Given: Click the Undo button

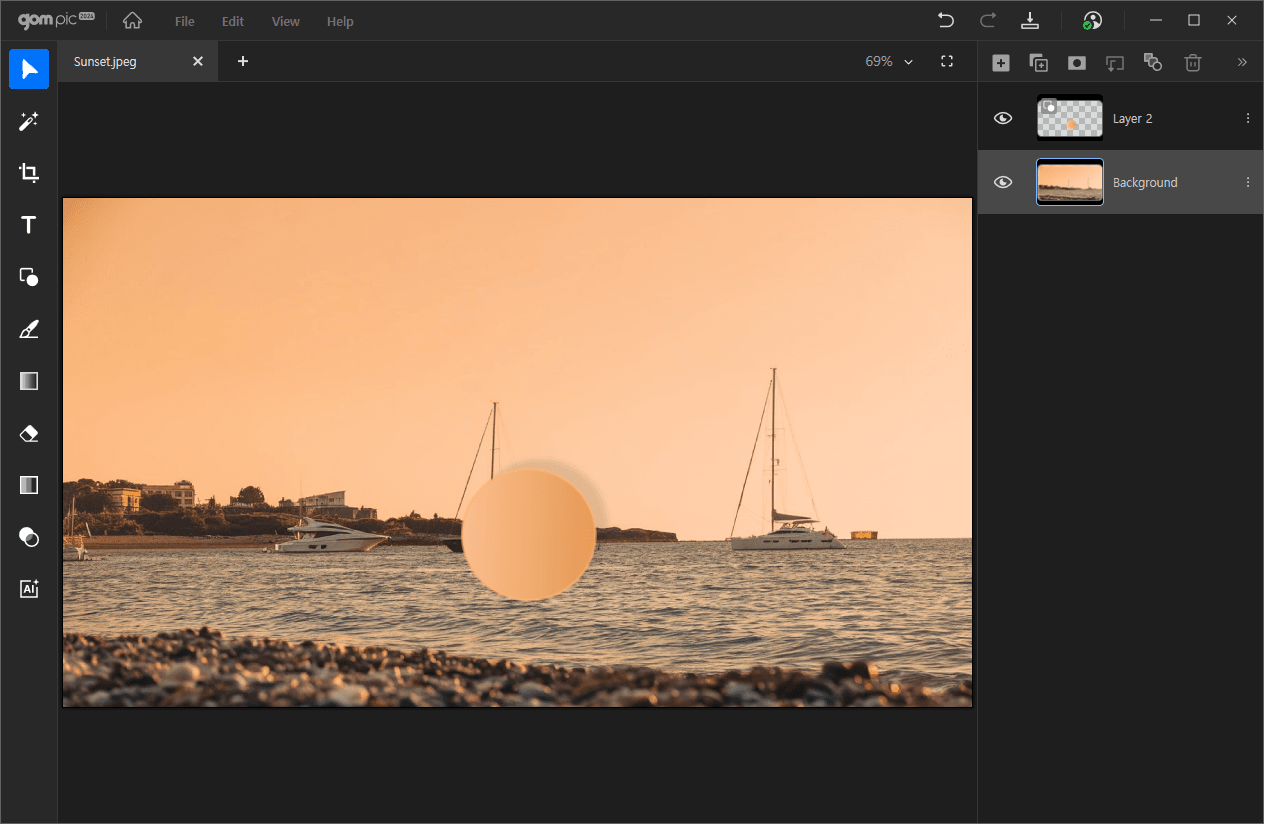Looking at the screenshot, I should (945, 20).
